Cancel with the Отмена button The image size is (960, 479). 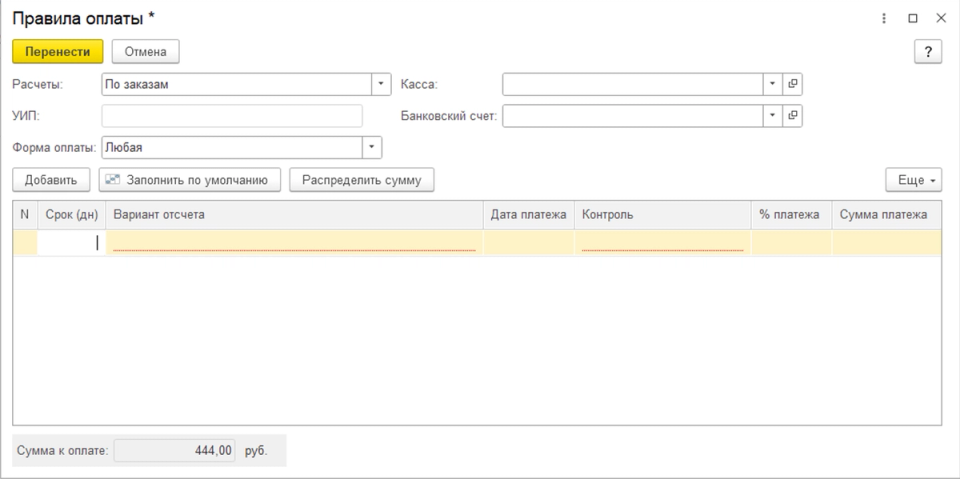click(146, 52)
